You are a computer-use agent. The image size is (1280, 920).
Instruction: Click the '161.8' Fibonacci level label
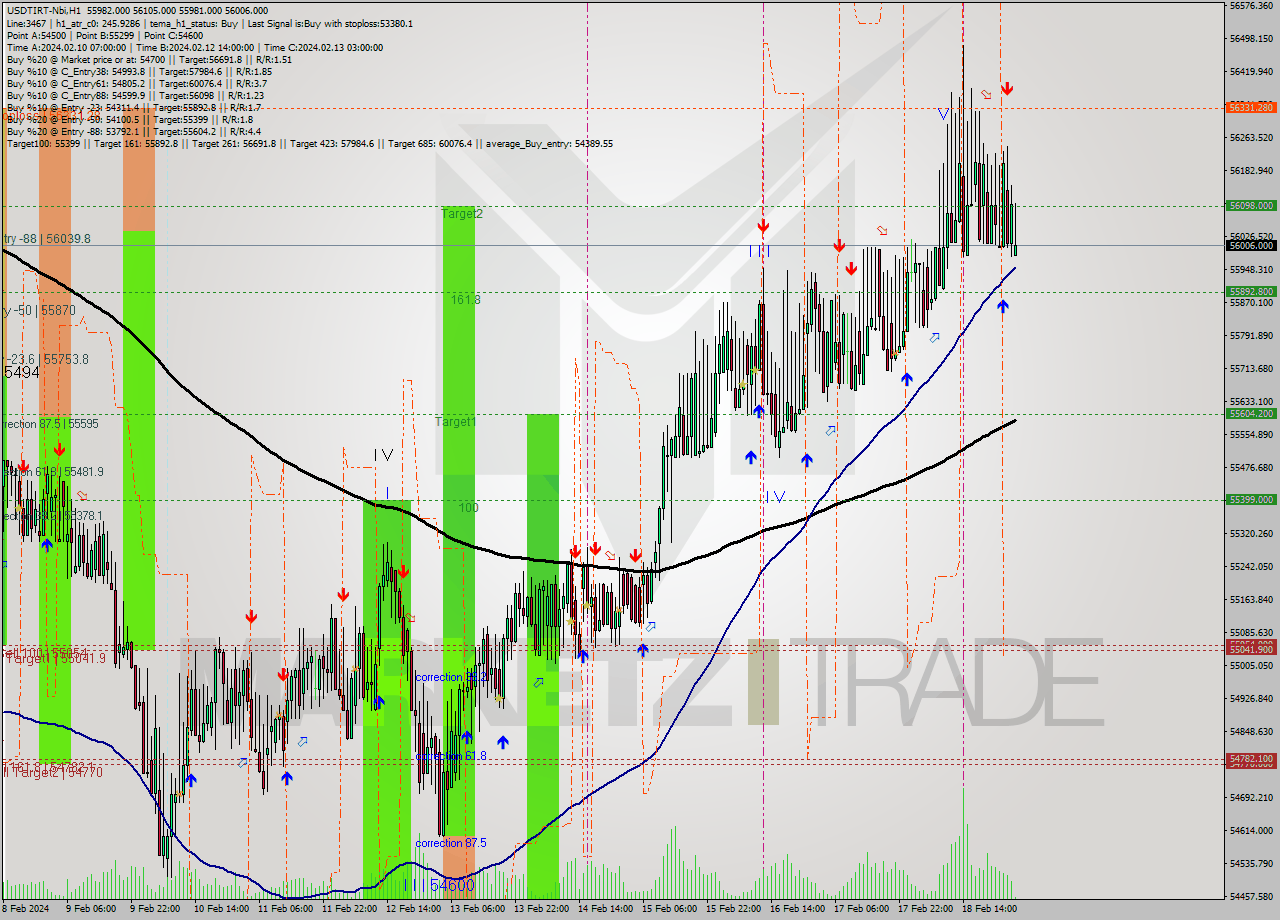point(465,299)
